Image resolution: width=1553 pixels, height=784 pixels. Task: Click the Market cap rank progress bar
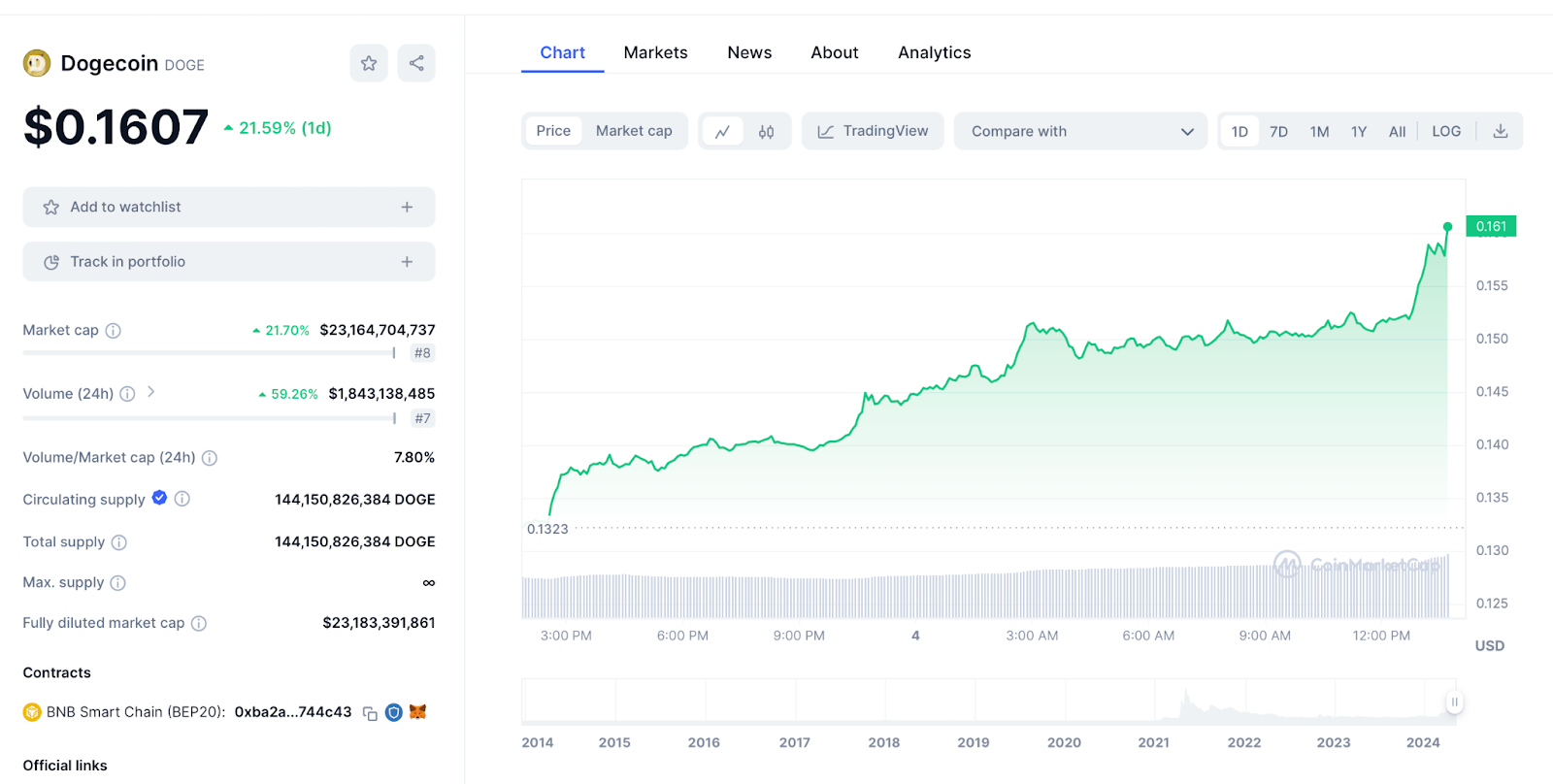pyautogui.click(x=210, y=353)
